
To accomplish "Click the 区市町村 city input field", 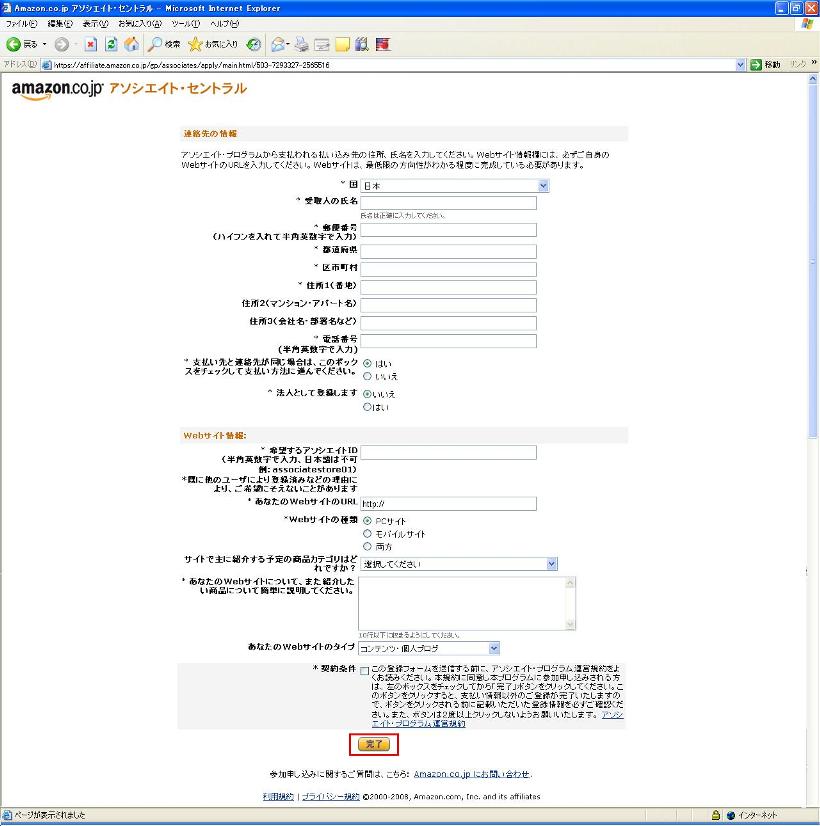I will [x=448, y=269].
